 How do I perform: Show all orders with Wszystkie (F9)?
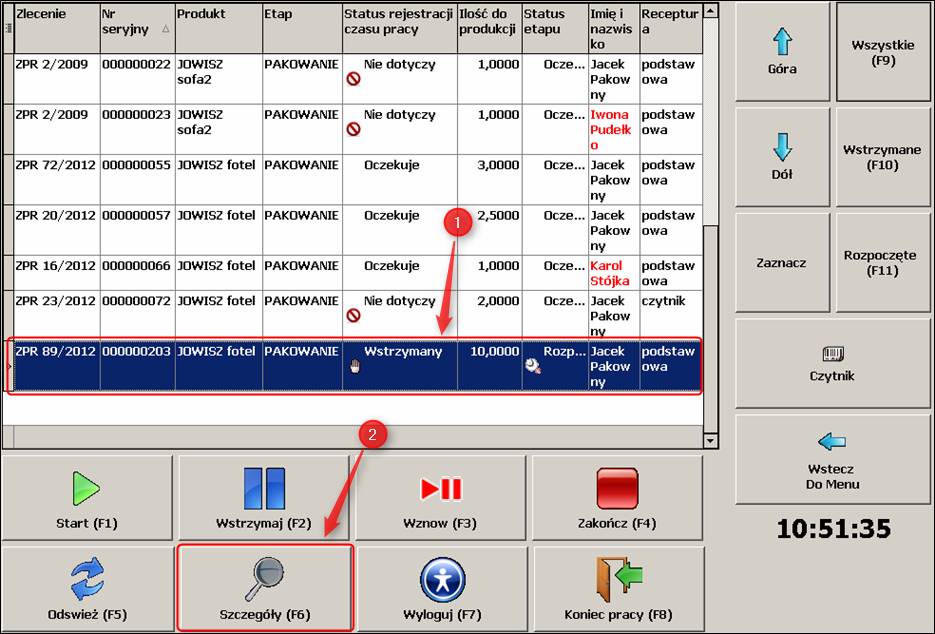882,52
